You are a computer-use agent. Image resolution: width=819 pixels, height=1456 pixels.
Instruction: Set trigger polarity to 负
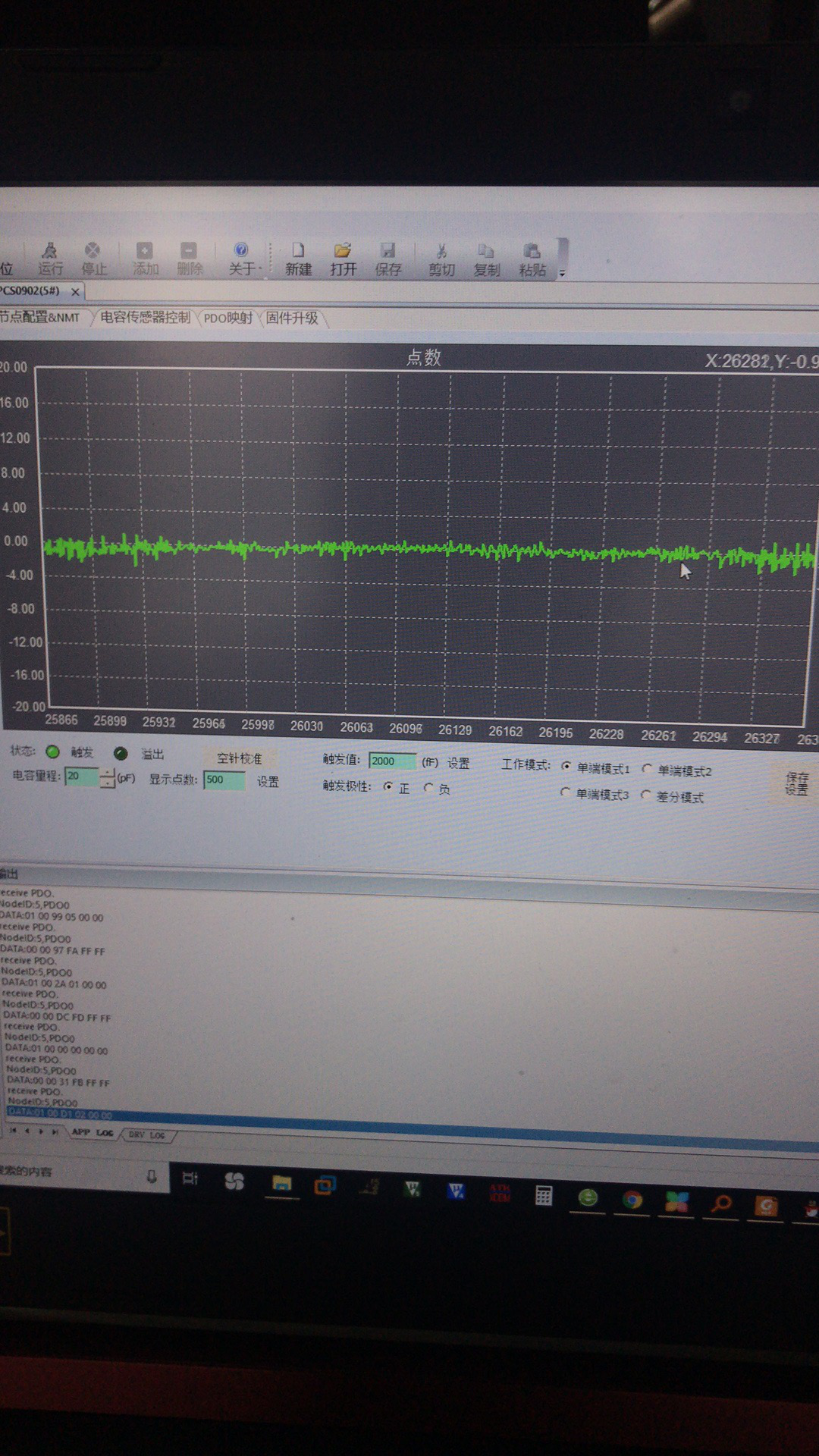(x=428, y=788)
